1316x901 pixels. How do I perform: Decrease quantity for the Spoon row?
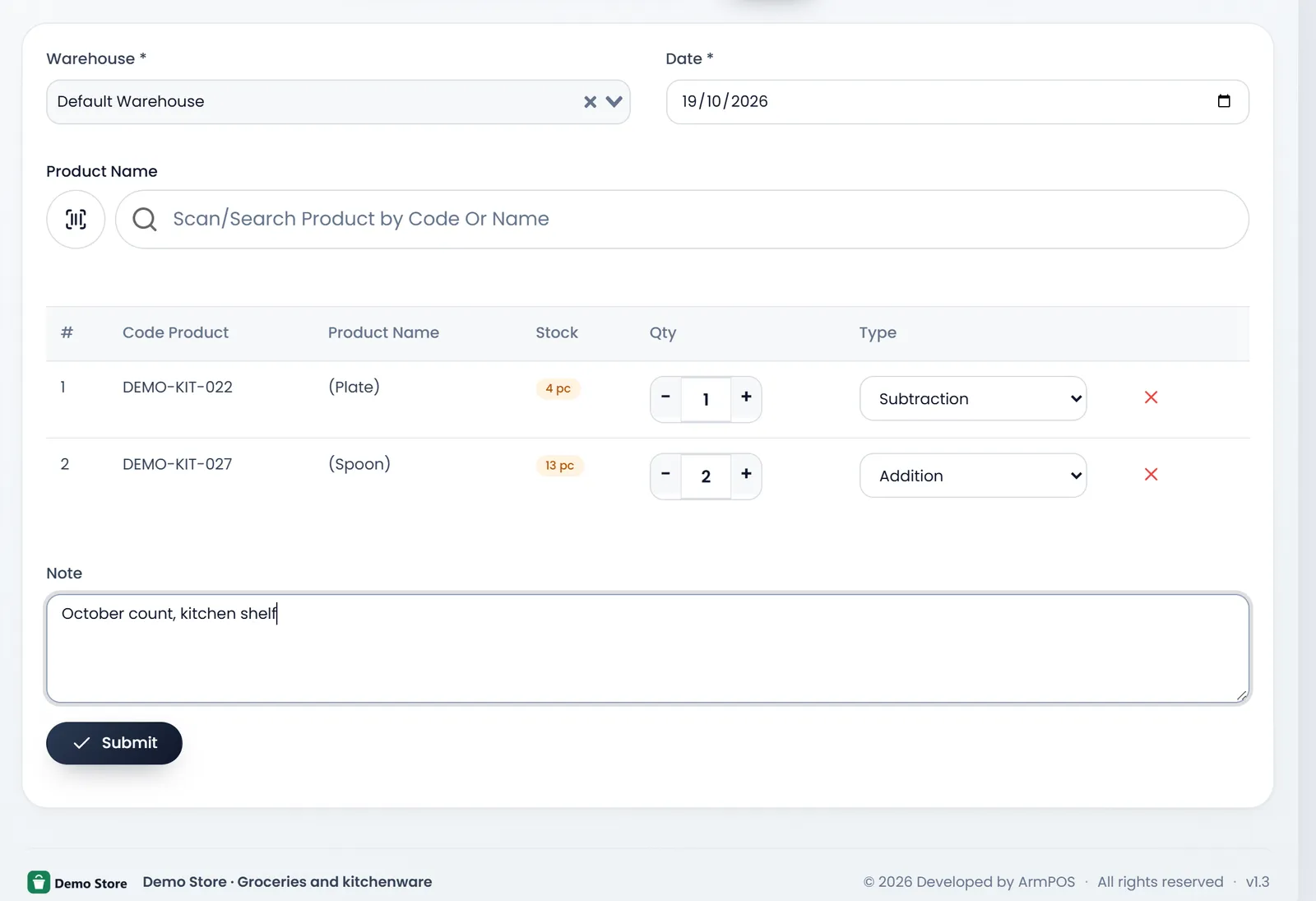[665, 476]
